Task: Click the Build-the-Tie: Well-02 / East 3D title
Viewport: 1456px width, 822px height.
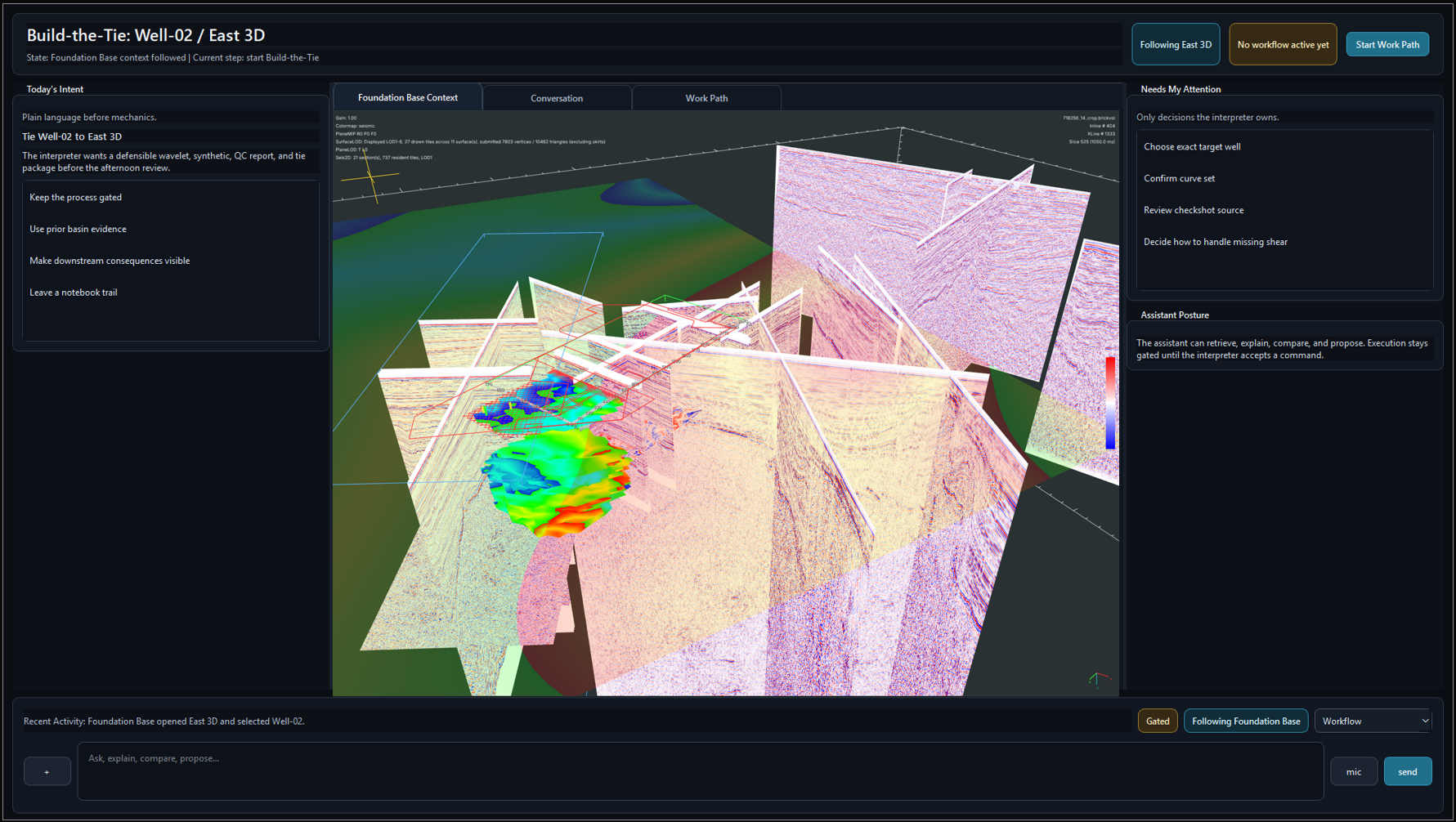Action: point(146,35)
